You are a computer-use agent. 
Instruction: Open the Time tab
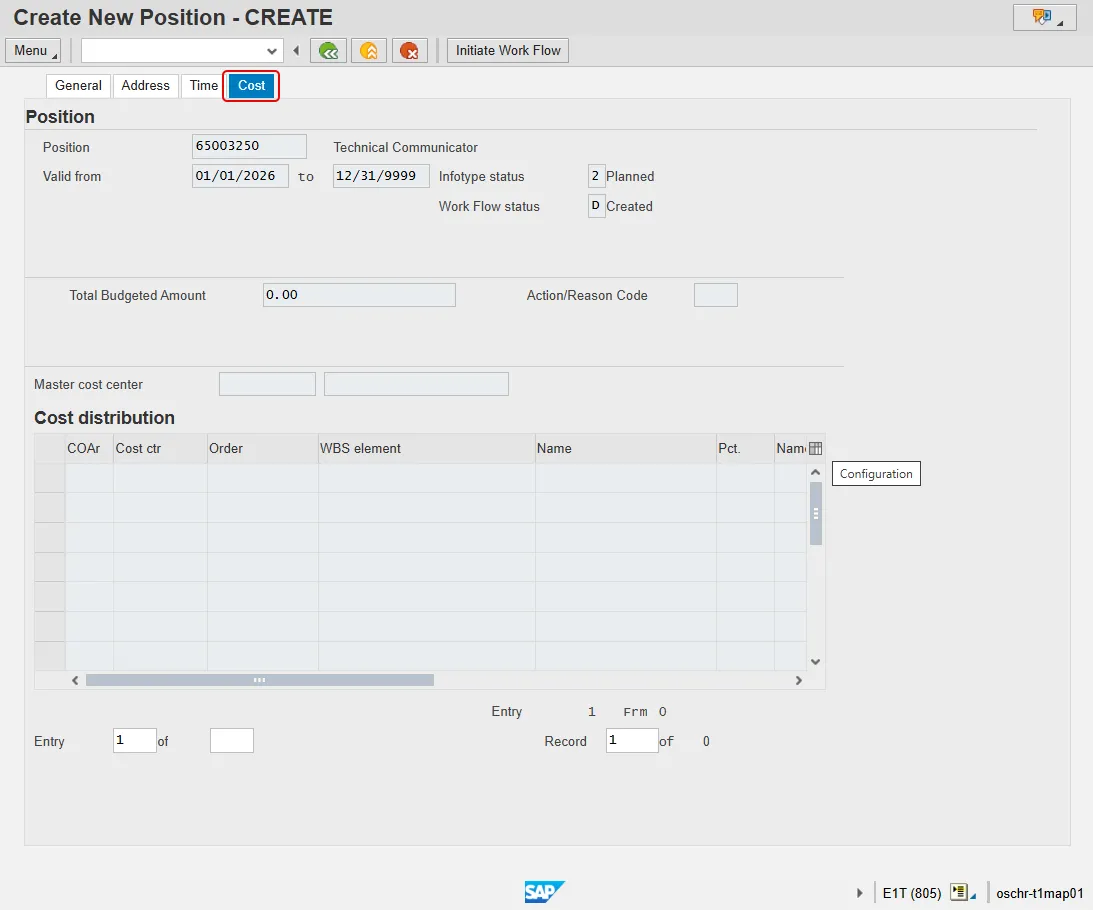203,86
